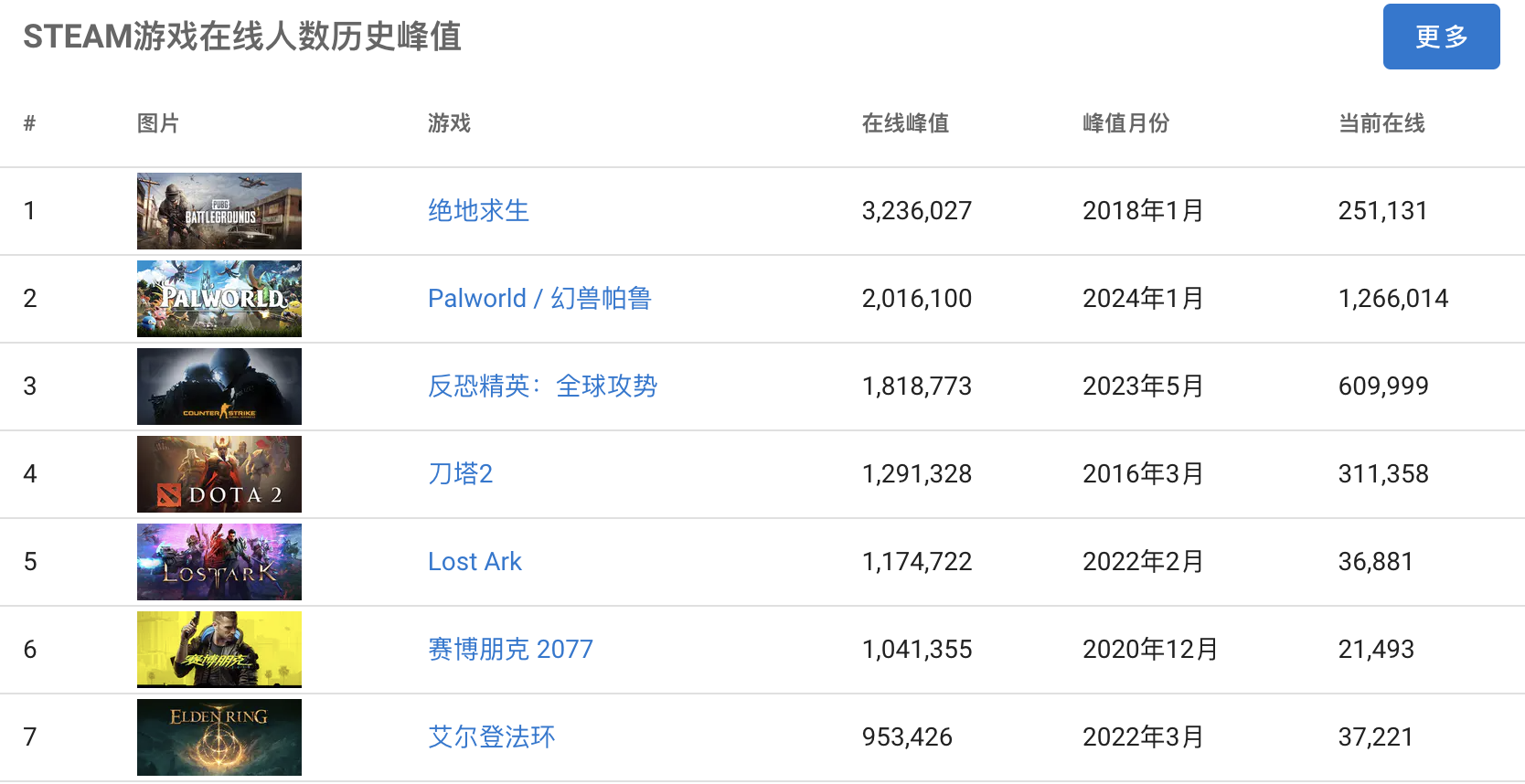The height and width of the screenshot is (784, 1525).
Task: Click the Counter-Strike cover thumbnail
Action: coord(219,387)
